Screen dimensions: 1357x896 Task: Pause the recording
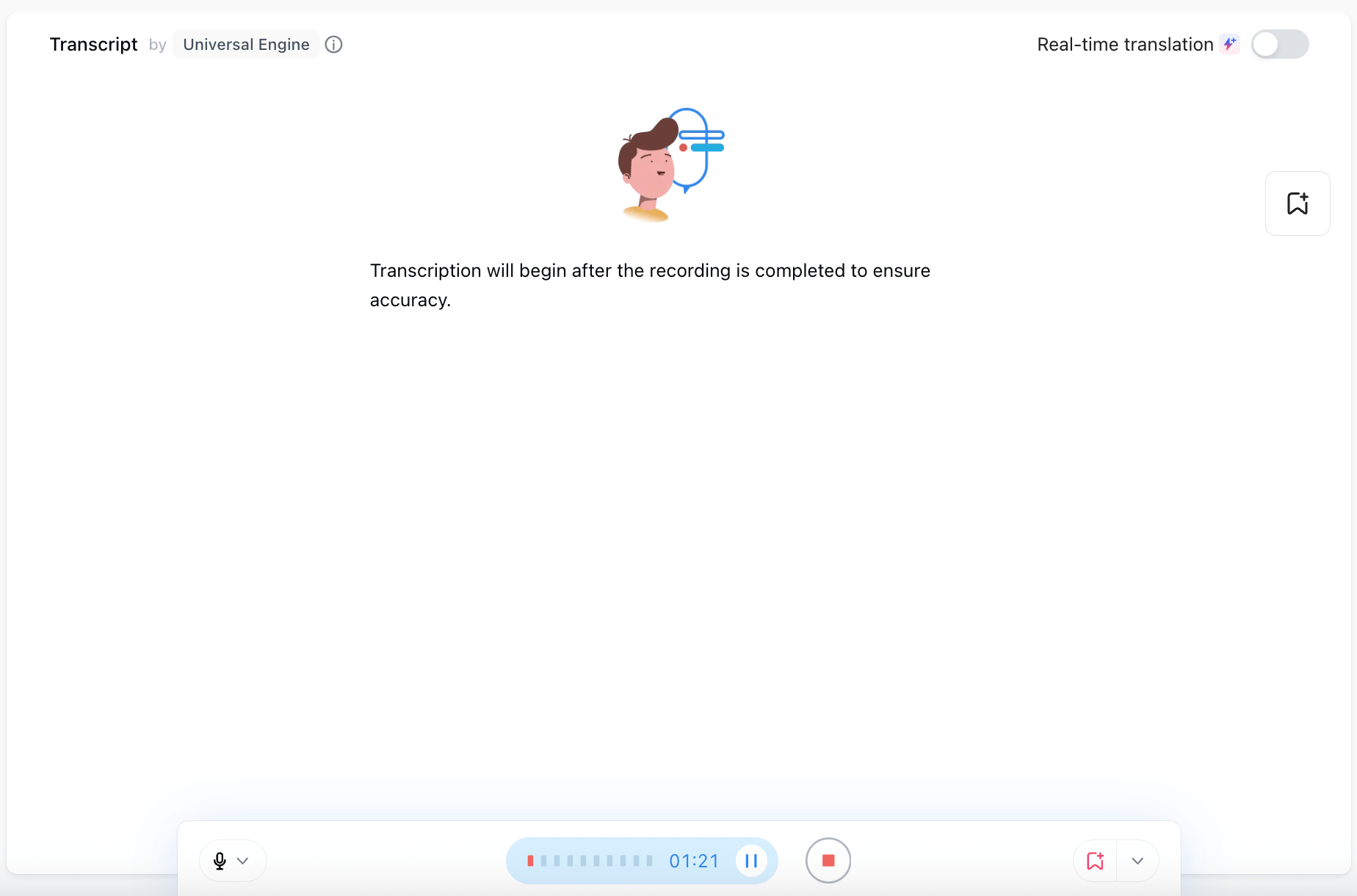751,861
